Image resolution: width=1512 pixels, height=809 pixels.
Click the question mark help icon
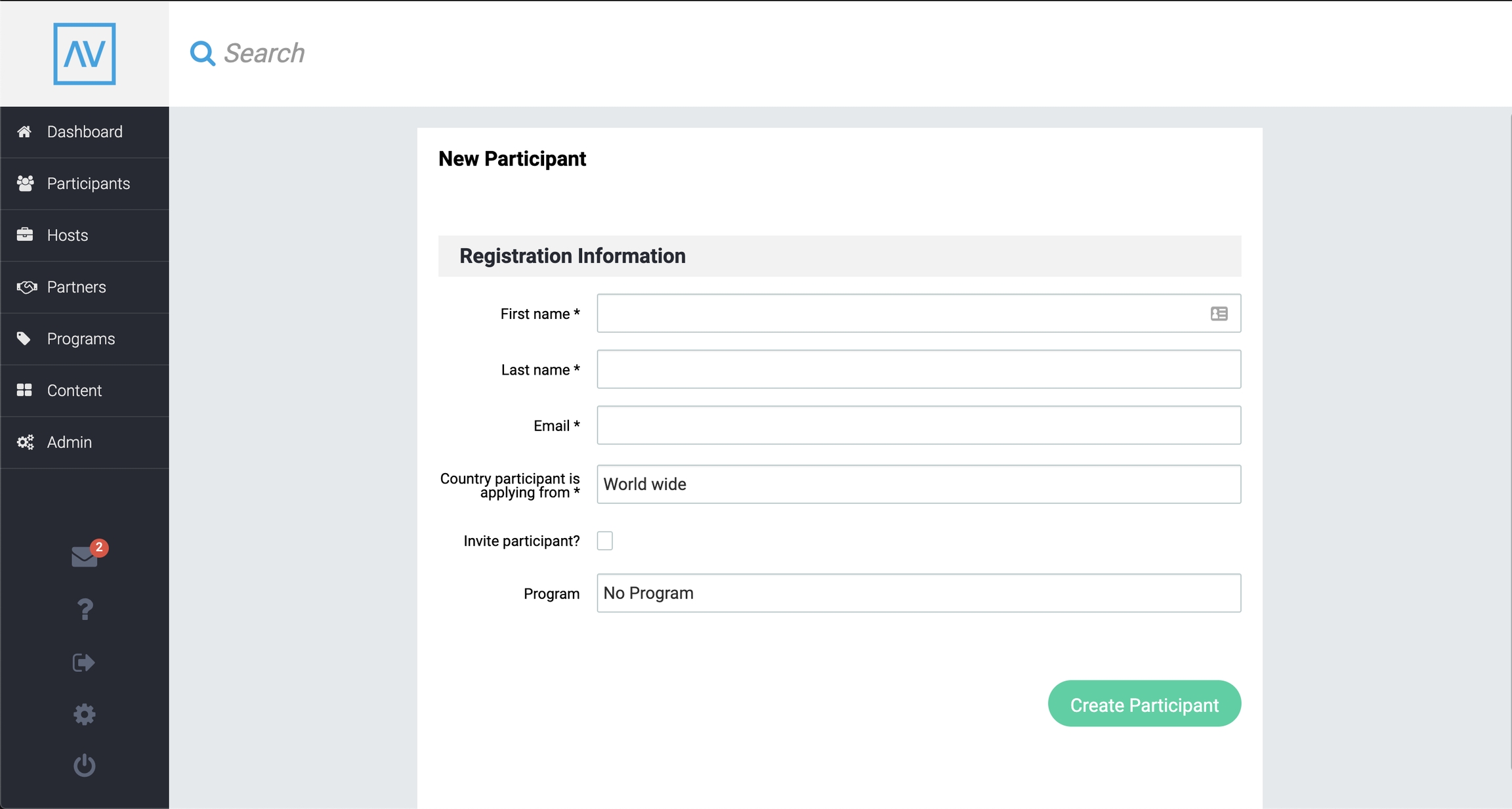pyautogui.click(x=85, y=610)
